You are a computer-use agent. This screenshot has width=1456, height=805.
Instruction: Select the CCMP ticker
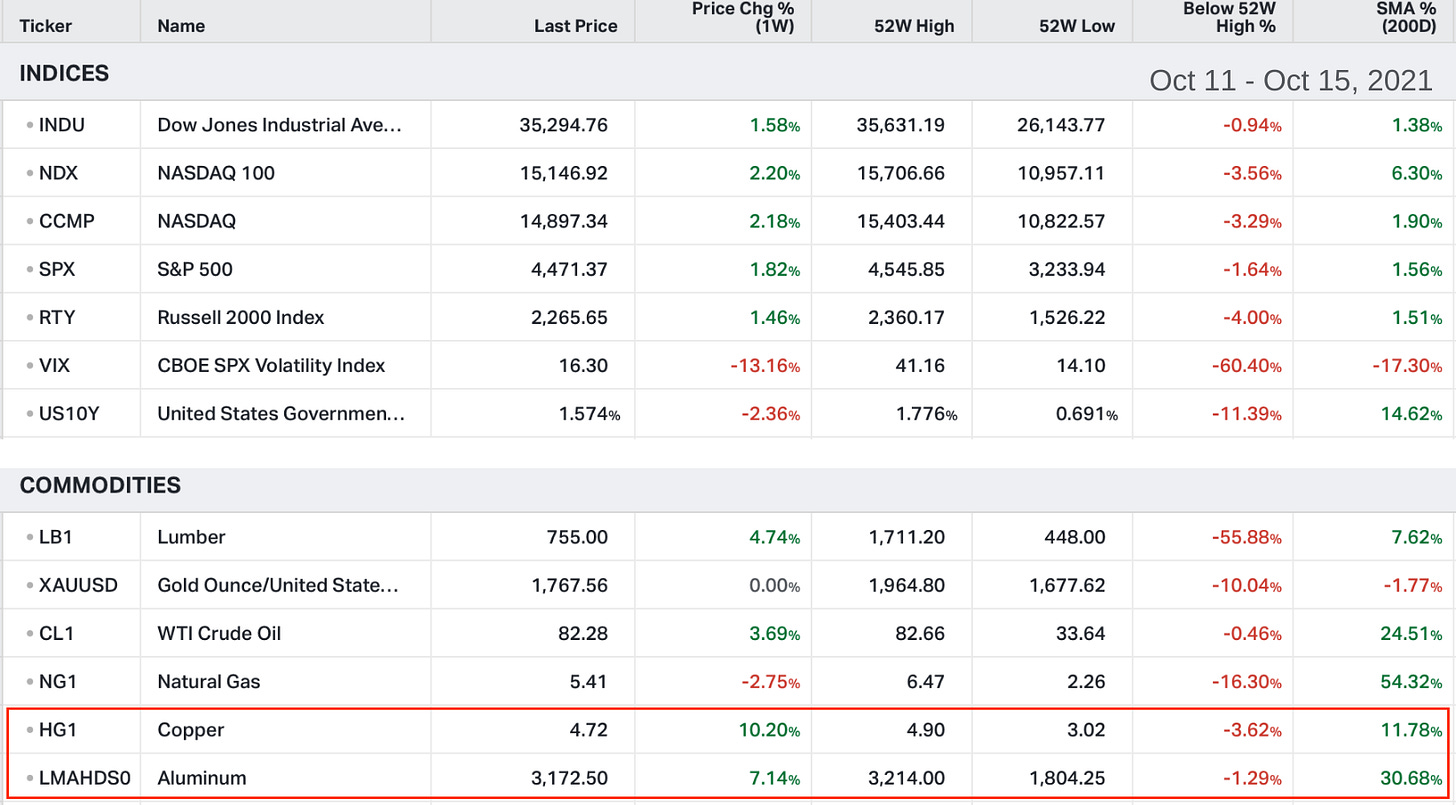tap(67, 221)
